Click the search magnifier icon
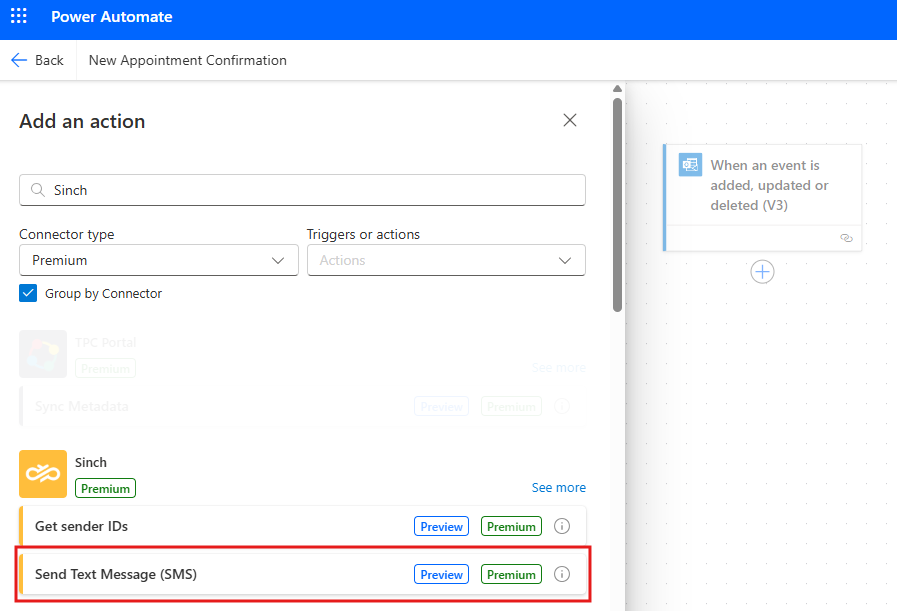Image resolution: width=897 pixels, height=611 pixels. (x=38, y=190)
